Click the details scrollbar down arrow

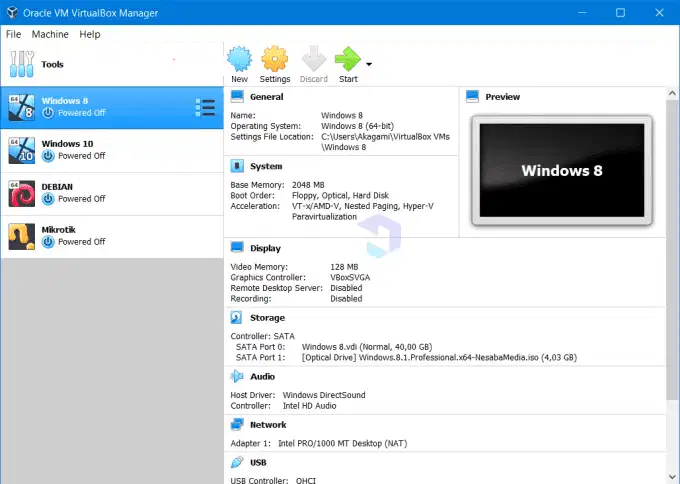(672, 477)
